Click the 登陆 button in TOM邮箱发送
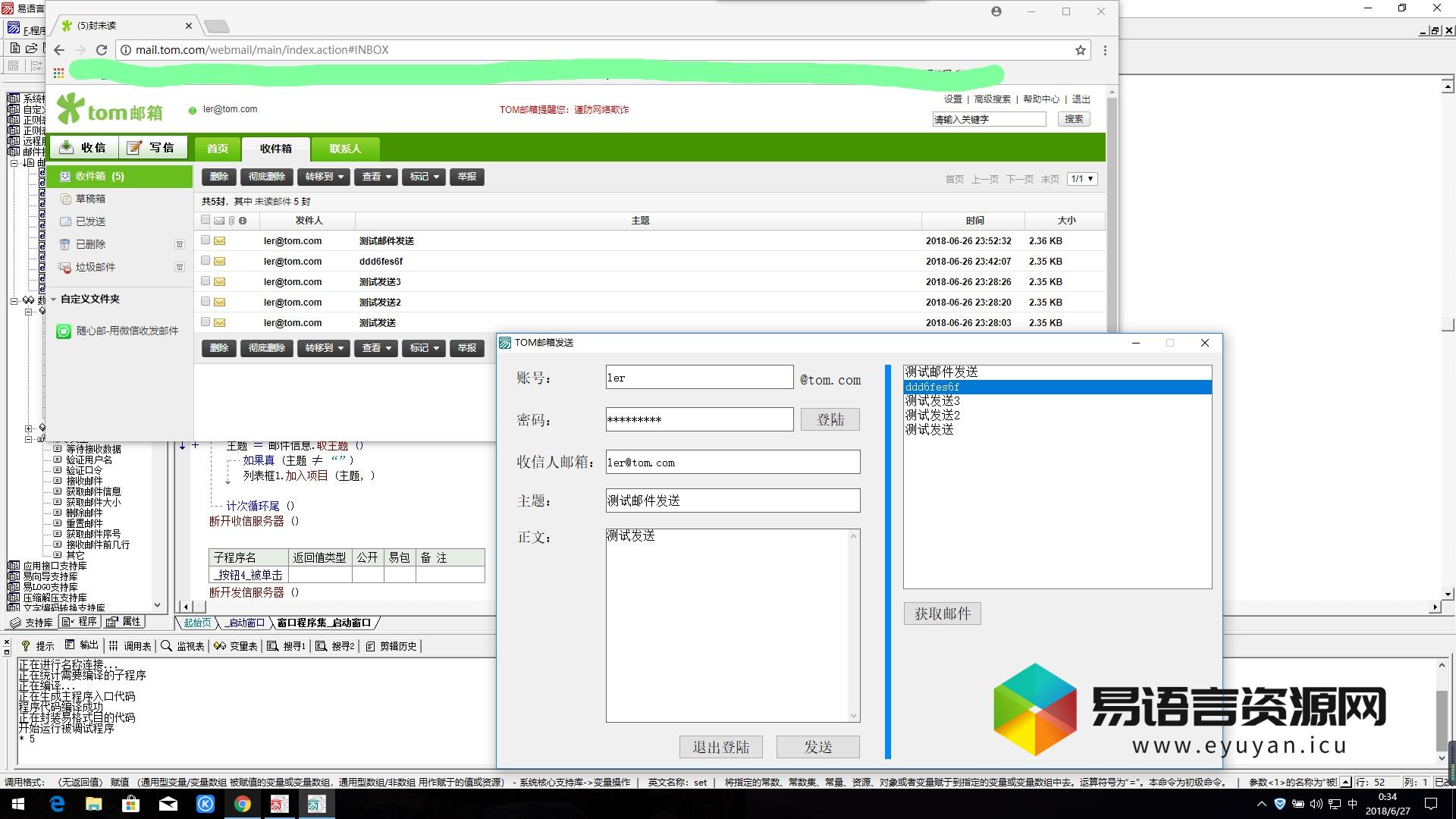1456x819 pixels. tap(830, 420)
